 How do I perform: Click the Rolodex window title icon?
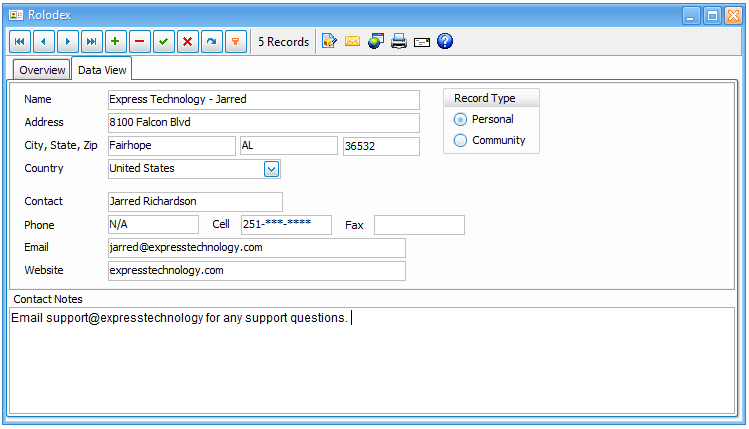pos(16,15)
